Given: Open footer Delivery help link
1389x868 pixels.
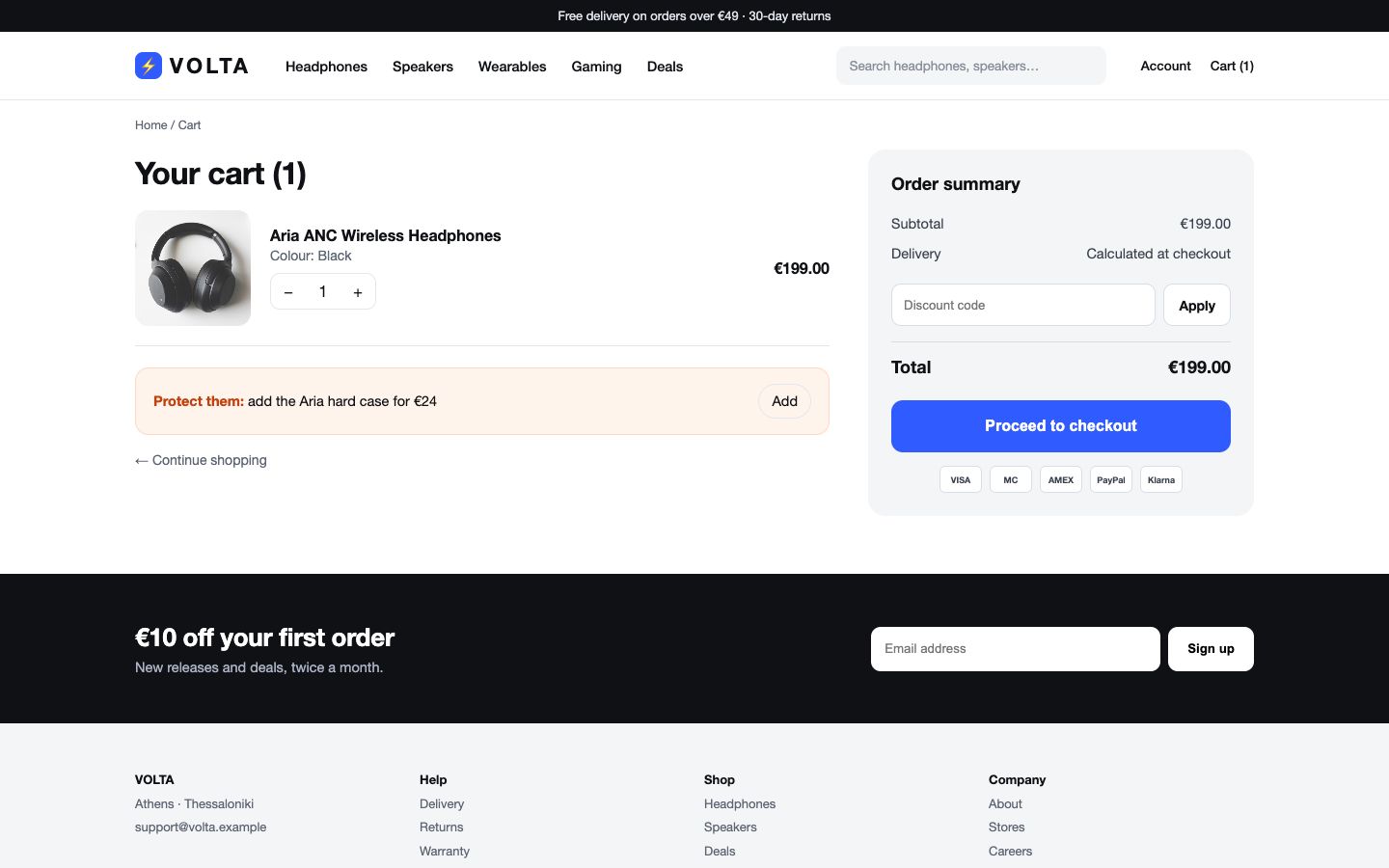Looking at the screenshot, I should coord(442,803).
